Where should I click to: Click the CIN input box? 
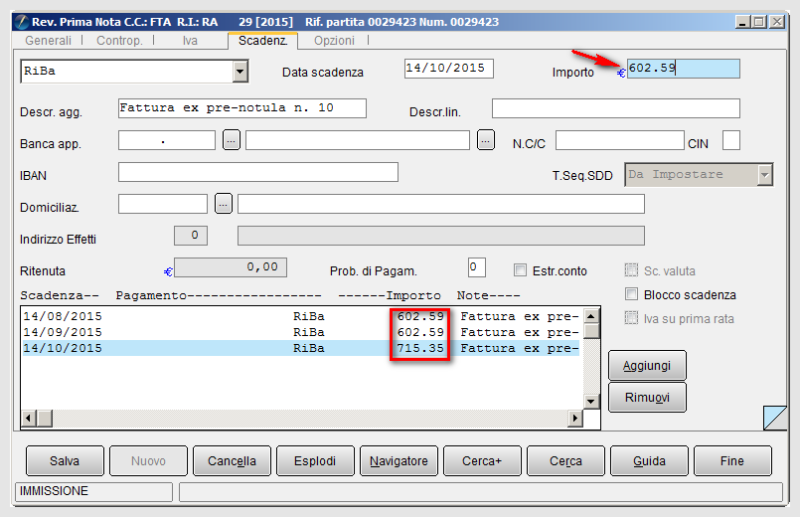pos(731,140)
